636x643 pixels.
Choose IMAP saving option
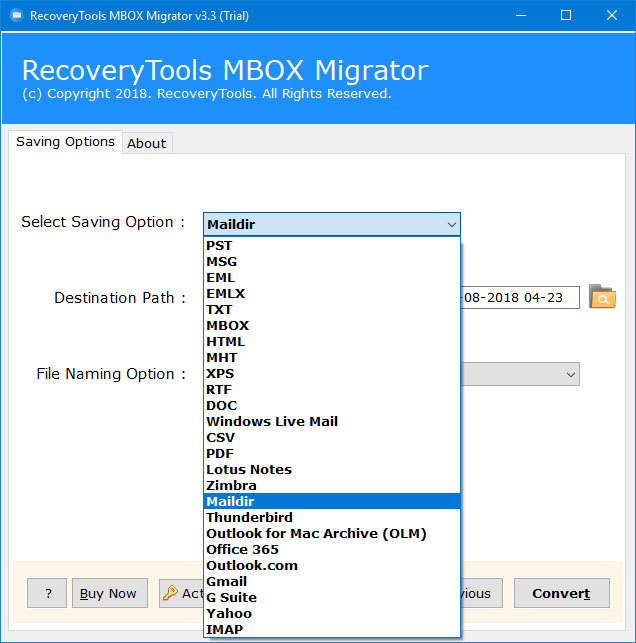pos(332,629)
